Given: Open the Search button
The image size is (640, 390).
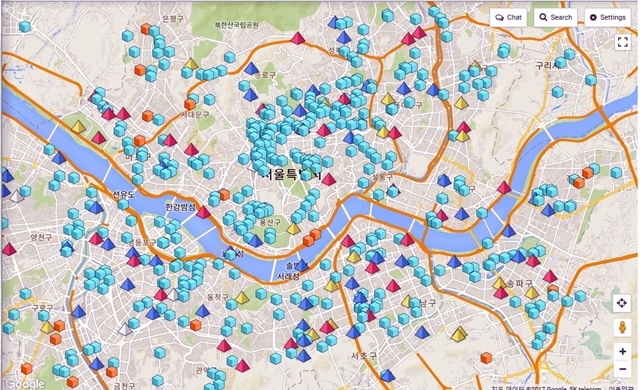Looking at the screenshot, I should (x=556, y=18).
